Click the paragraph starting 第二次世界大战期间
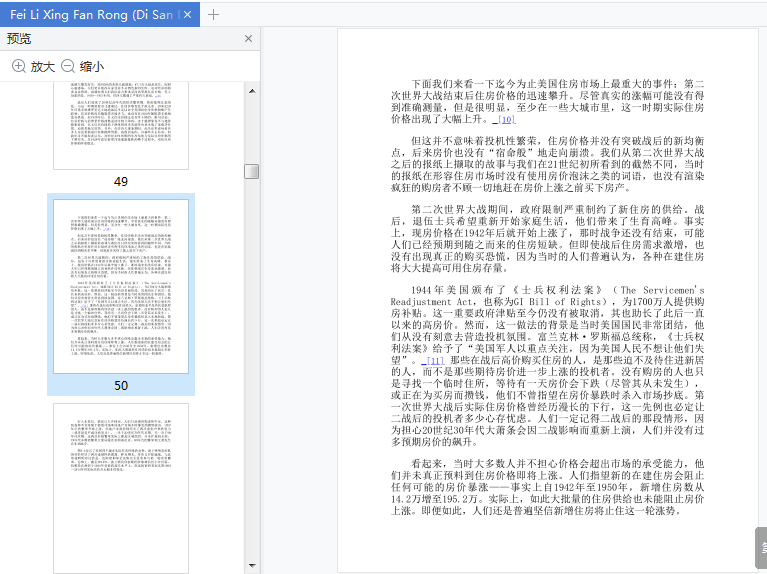Viewport: 767px width, 574px height. click(x=547, y=239)
